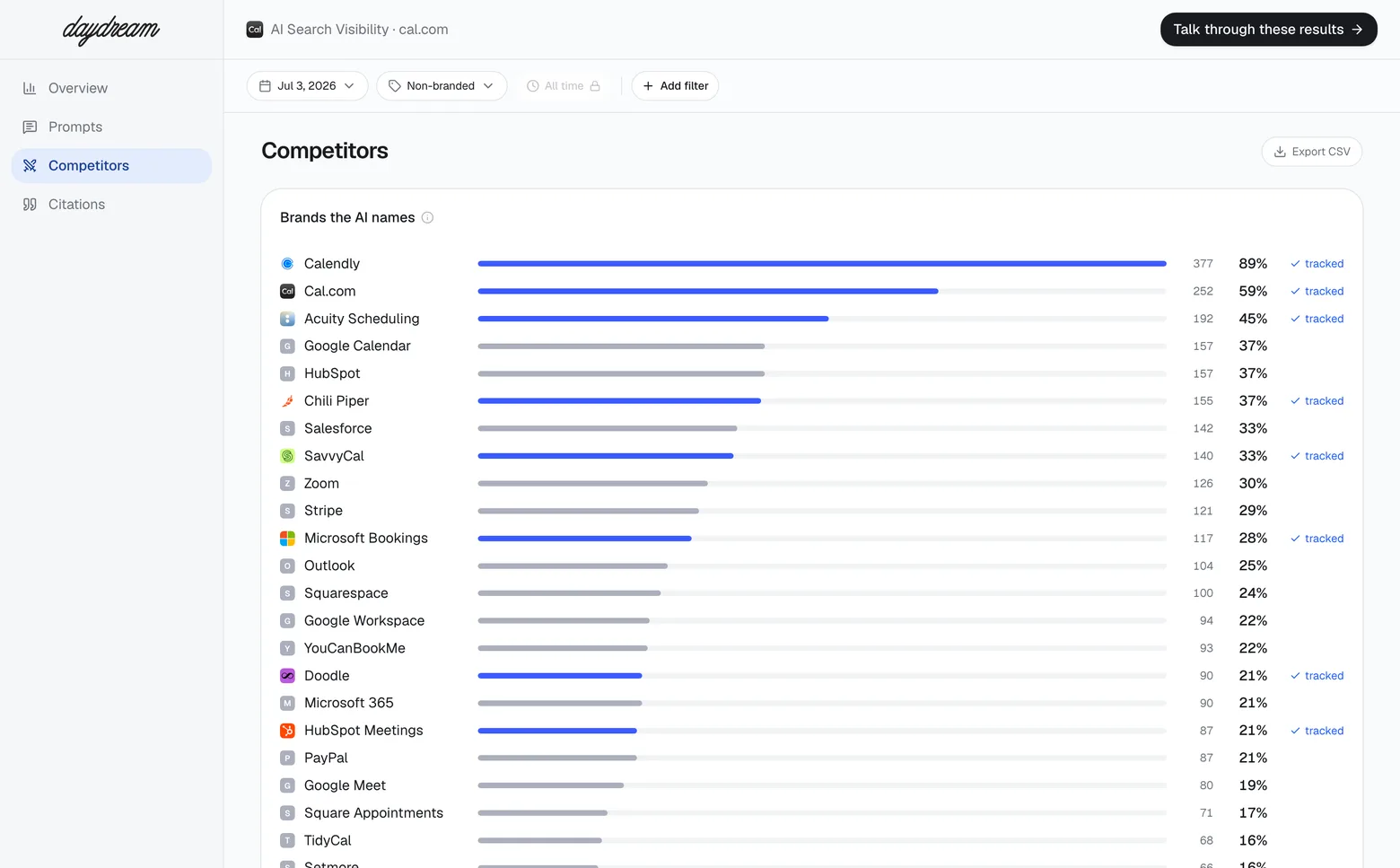Click Talk through these results button
This screenshot has height=868, width=1400.
click(x=1268, y=30)
